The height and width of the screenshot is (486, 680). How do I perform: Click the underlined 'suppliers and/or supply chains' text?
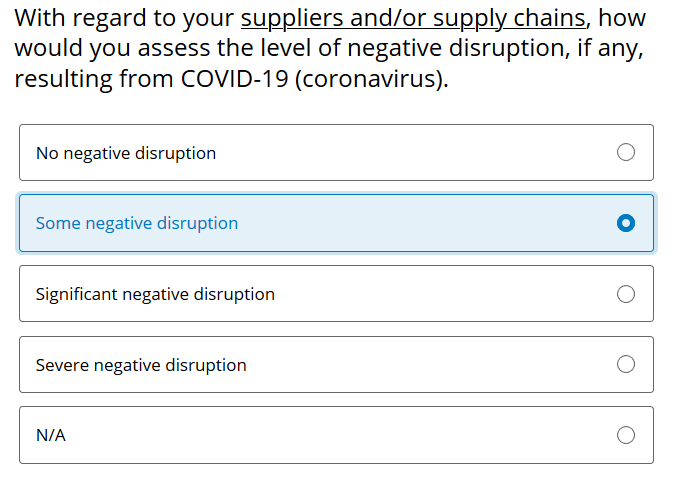413,19
